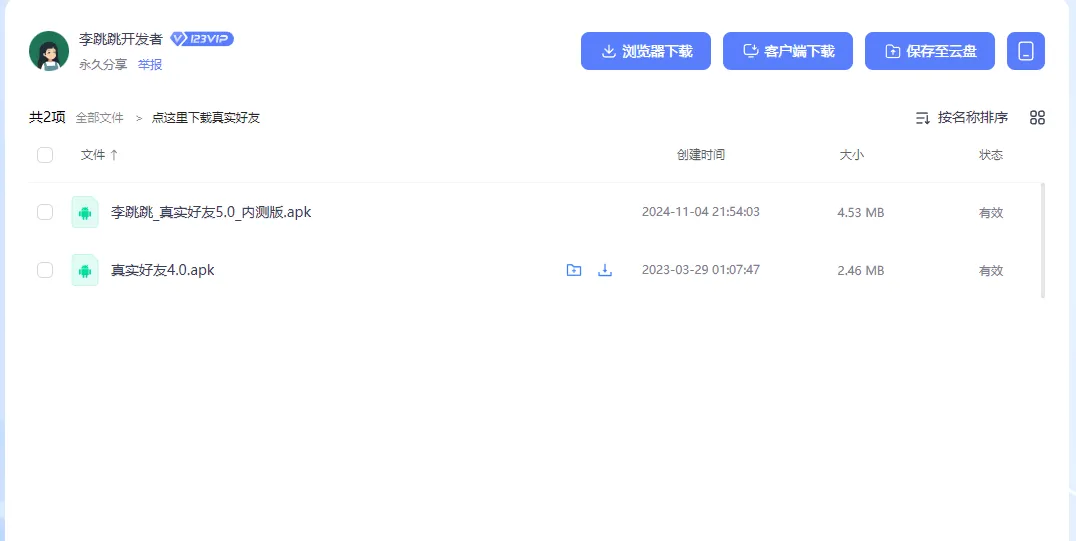1076x541 pixels.
Task: Click the 永久分享 label
Action: pos(104,65)
